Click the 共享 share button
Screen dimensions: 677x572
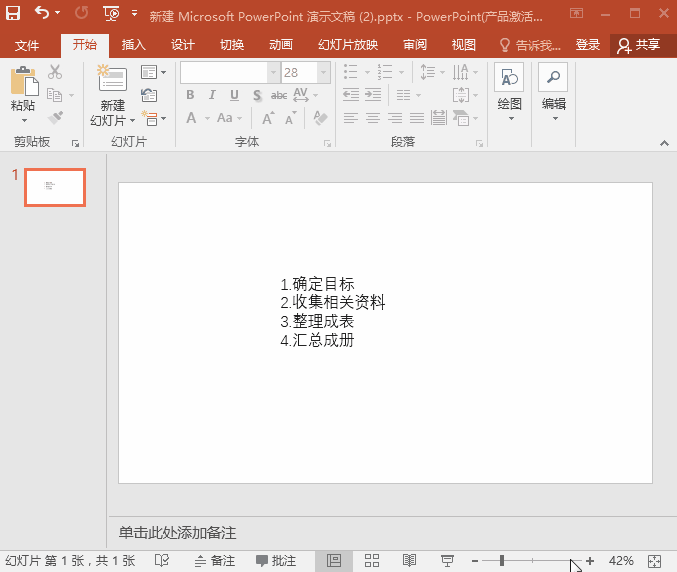coord(640,45)
